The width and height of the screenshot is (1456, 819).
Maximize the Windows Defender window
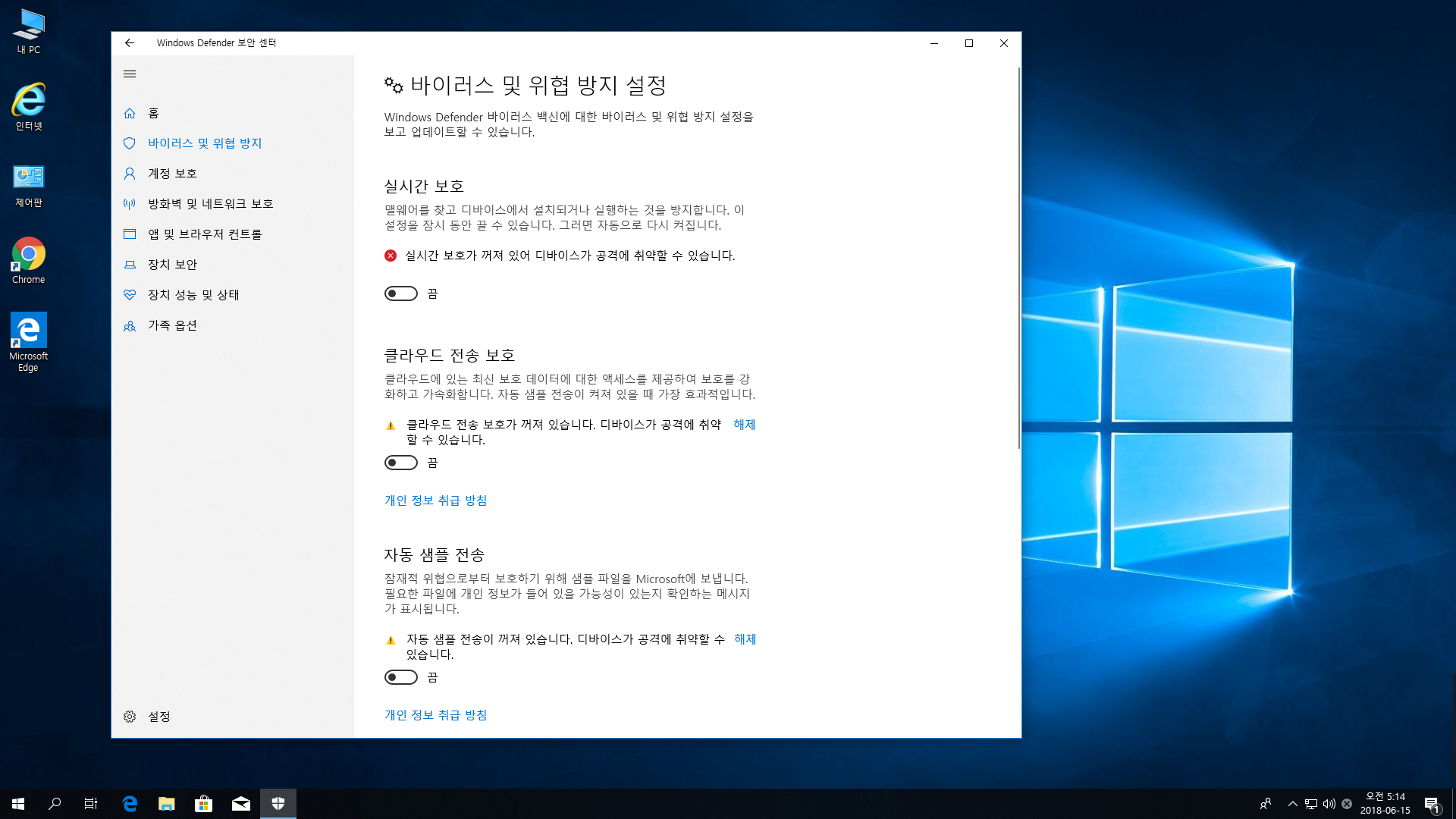coord(969,43)
